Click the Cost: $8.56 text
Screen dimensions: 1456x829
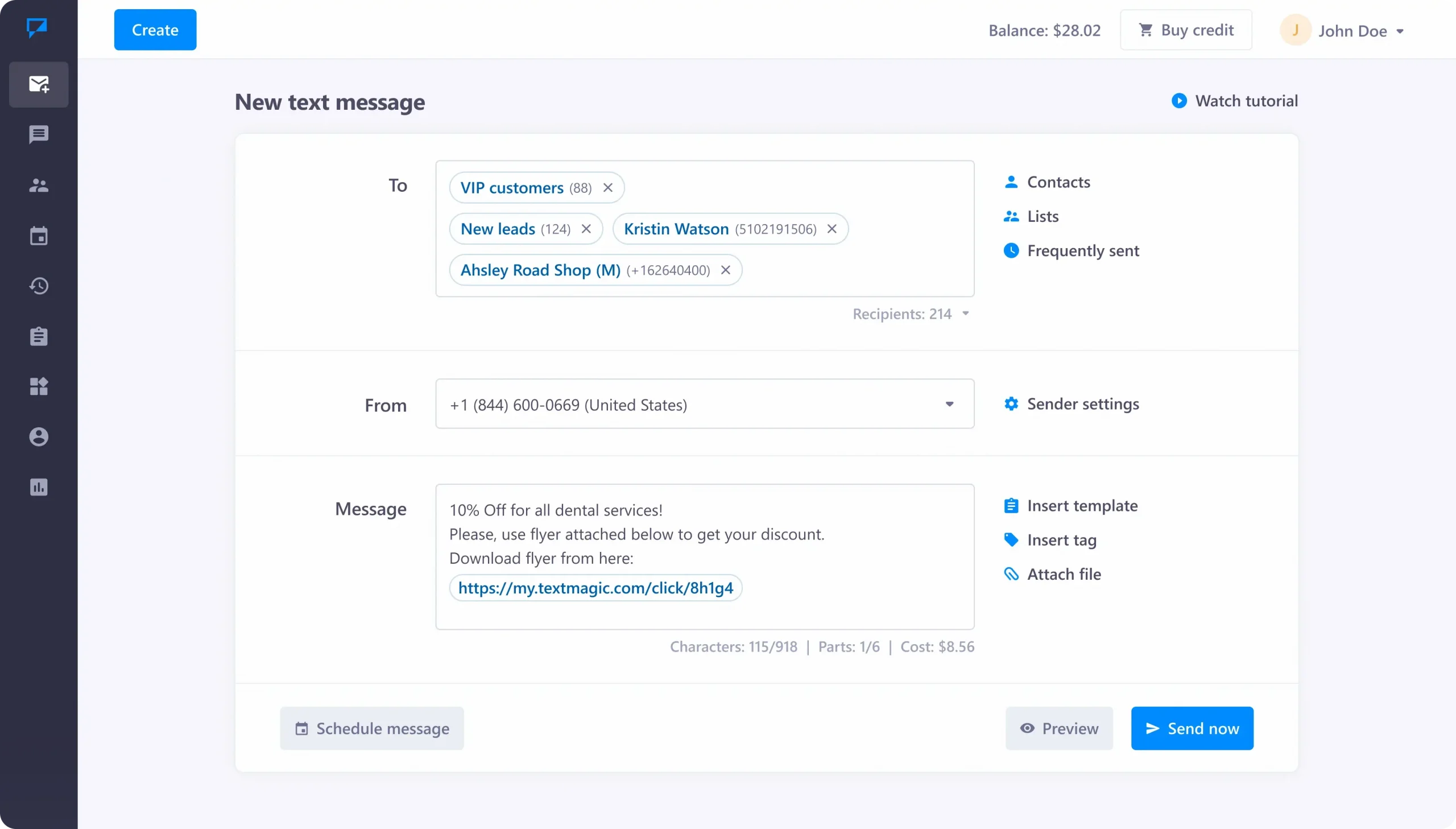pyautogui.click(x=937, y=647)
